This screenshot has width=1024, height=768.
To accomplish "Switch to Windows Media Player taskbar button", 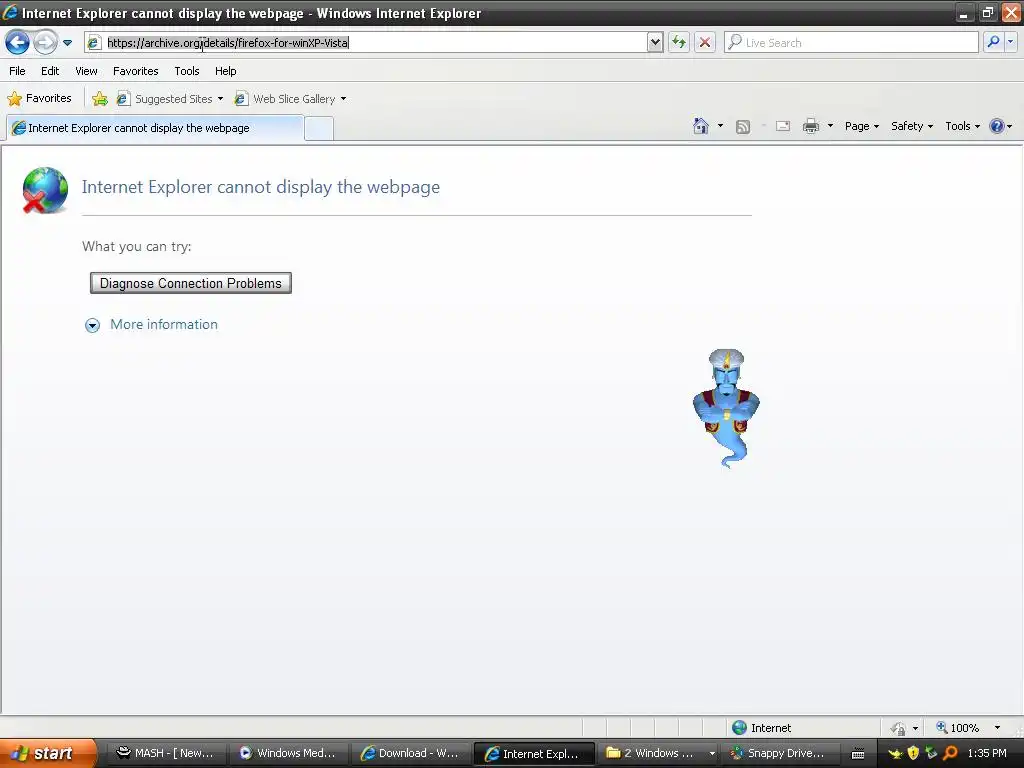I will [x=287, y=753].
